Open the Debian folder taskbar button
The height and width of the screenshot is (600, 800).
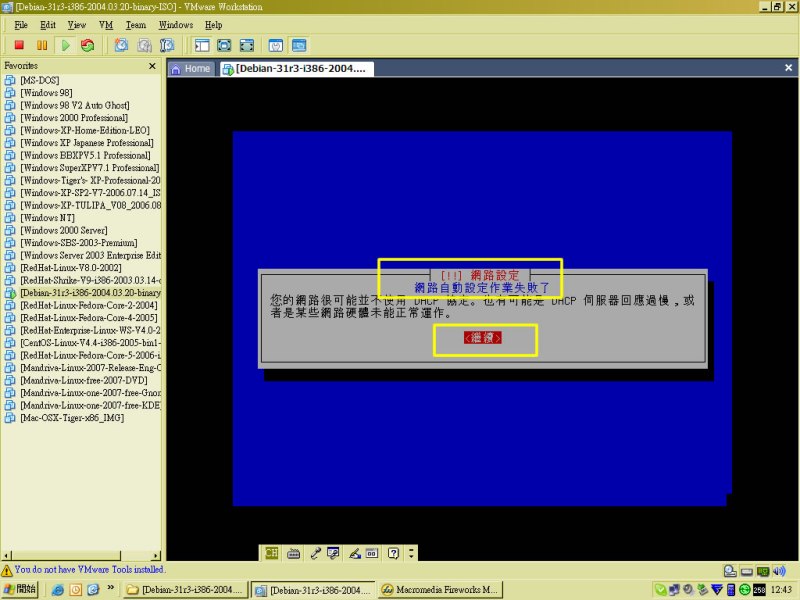185,590
